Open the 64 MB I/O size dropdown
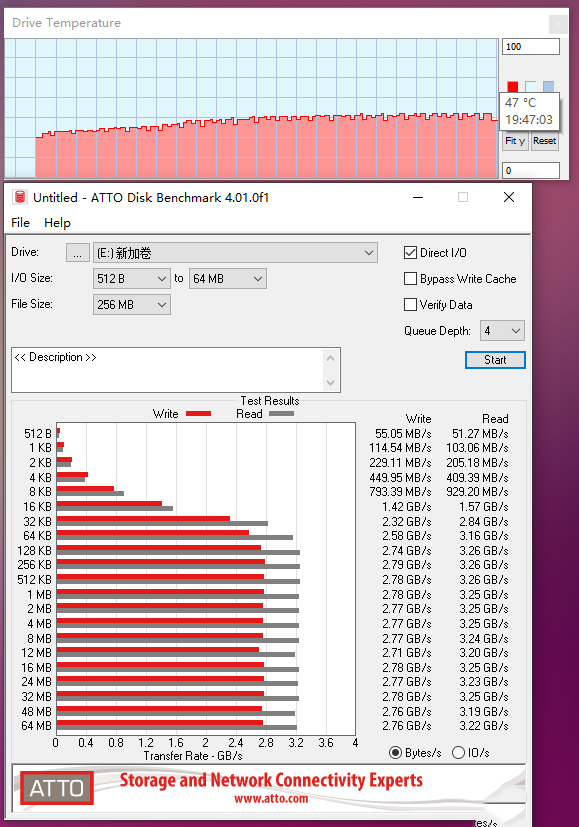Screen dimensions: 579x827 pyautogui.click(x=228, y=278)
